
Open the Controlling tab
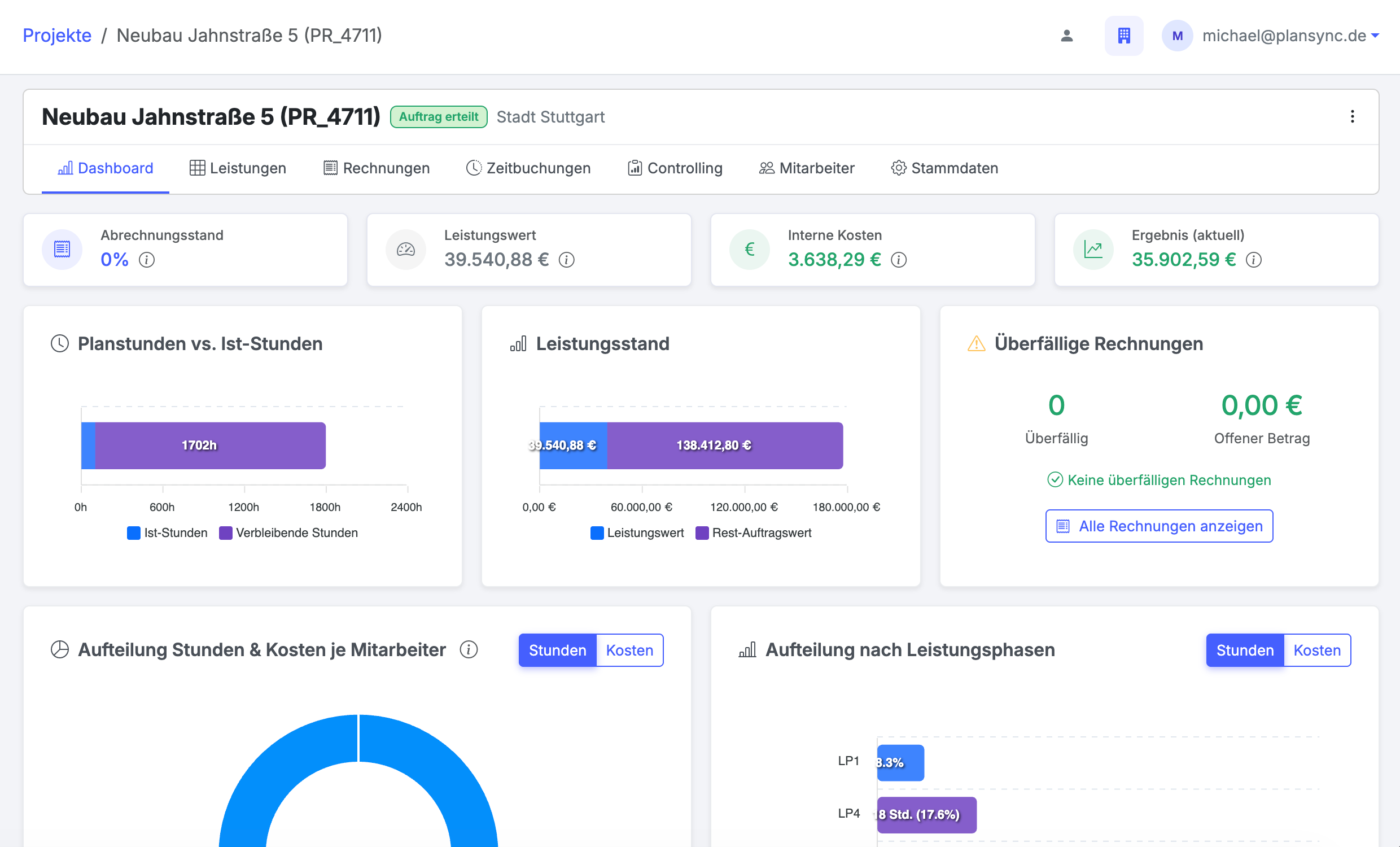(675, 168)
